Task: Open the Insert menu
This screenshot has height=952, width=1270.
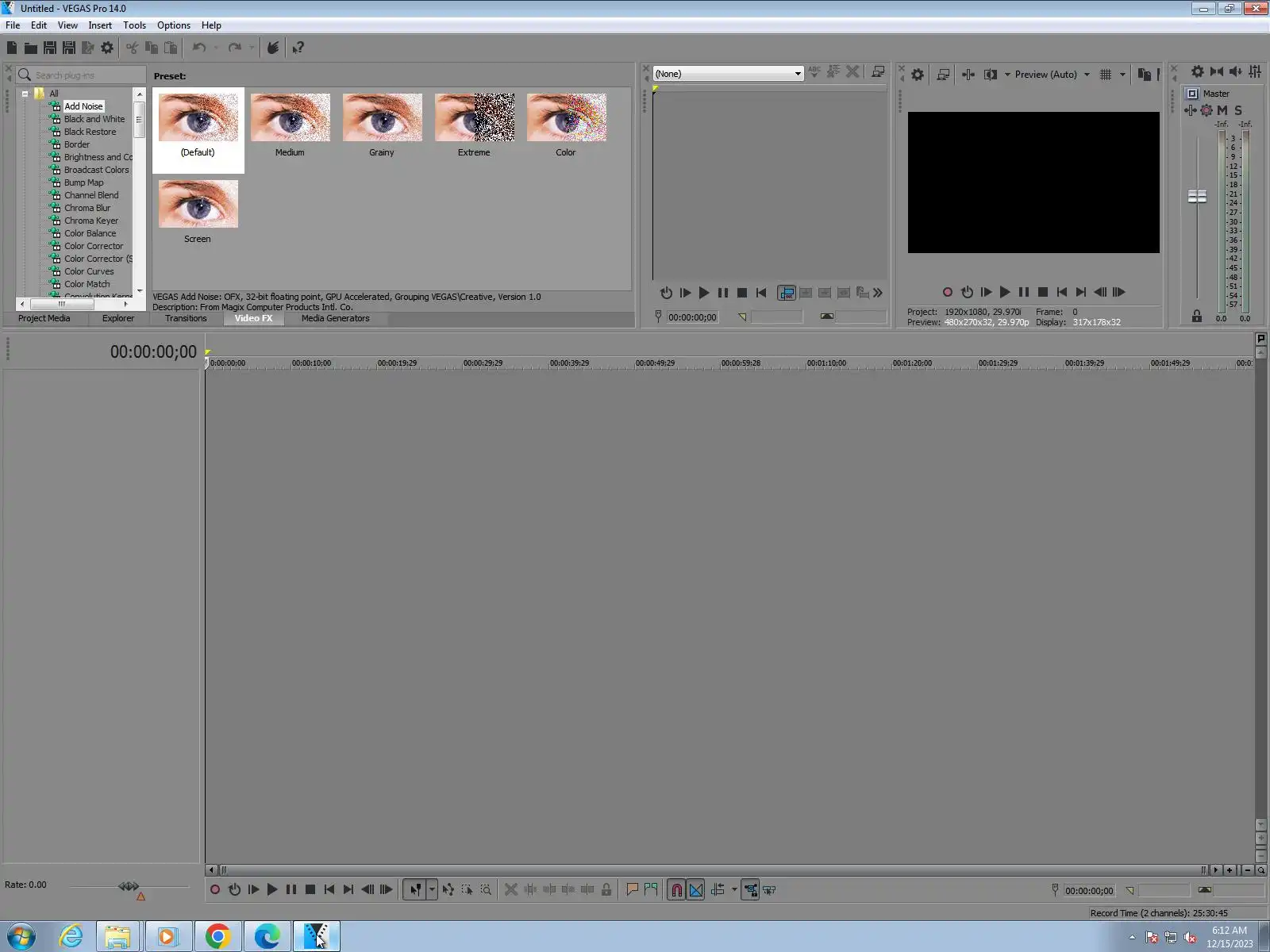Action: click(x=100, y=25)
